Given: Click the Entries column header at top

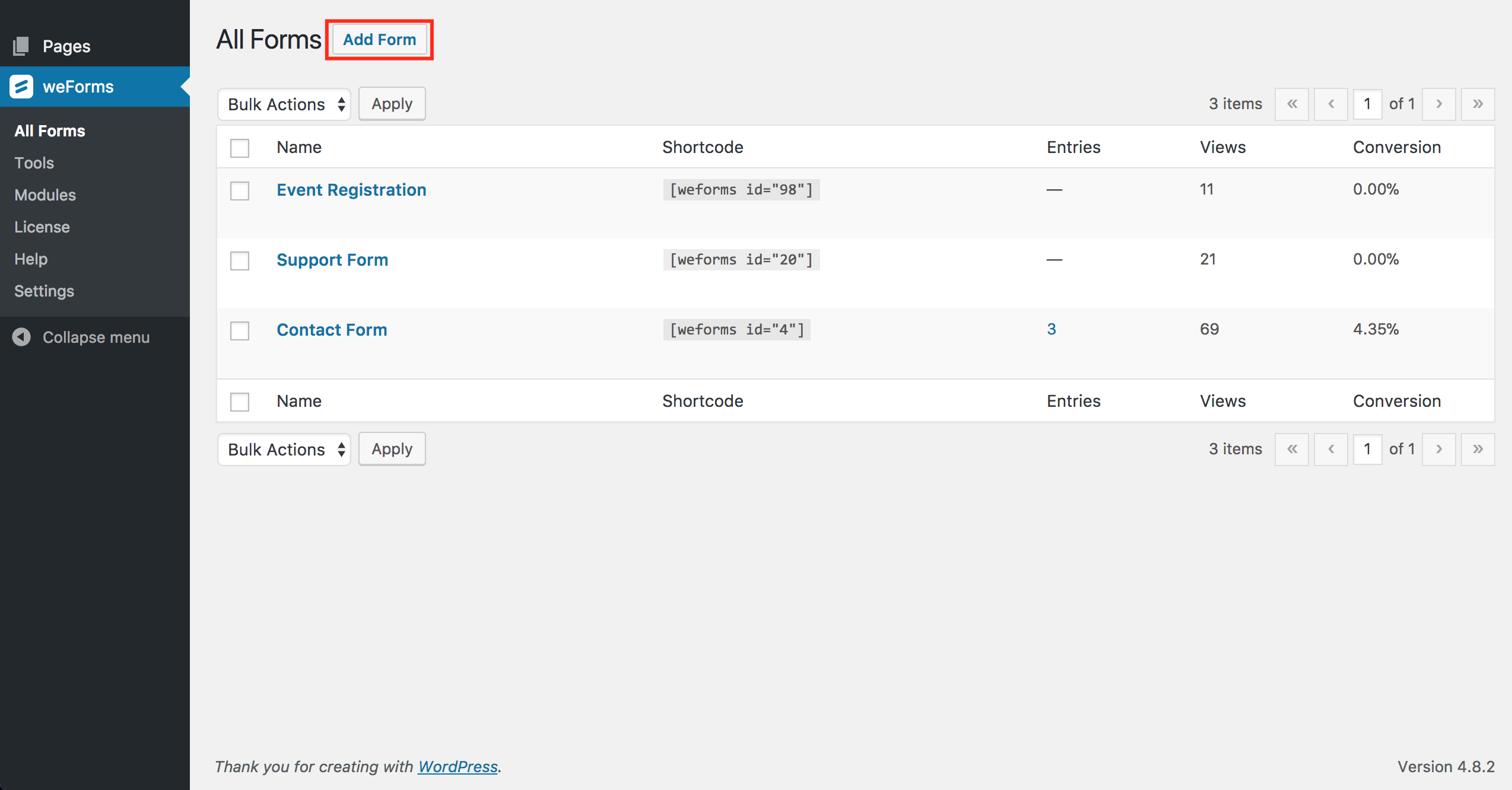Looking at the screenshot, I should point(1073,147).
